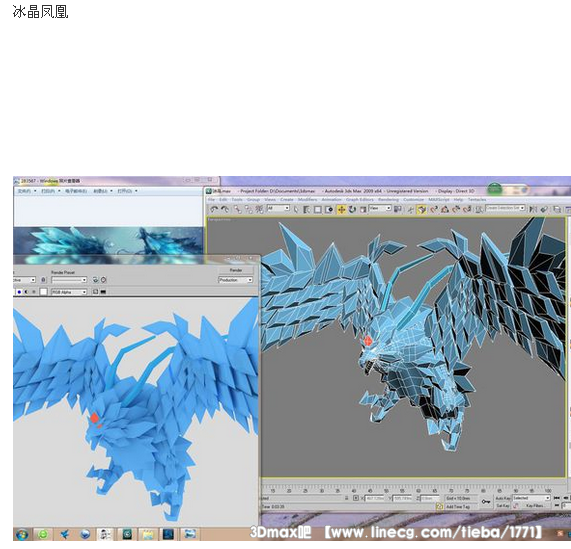Open Select by Name dialog icon

(307, 209)
